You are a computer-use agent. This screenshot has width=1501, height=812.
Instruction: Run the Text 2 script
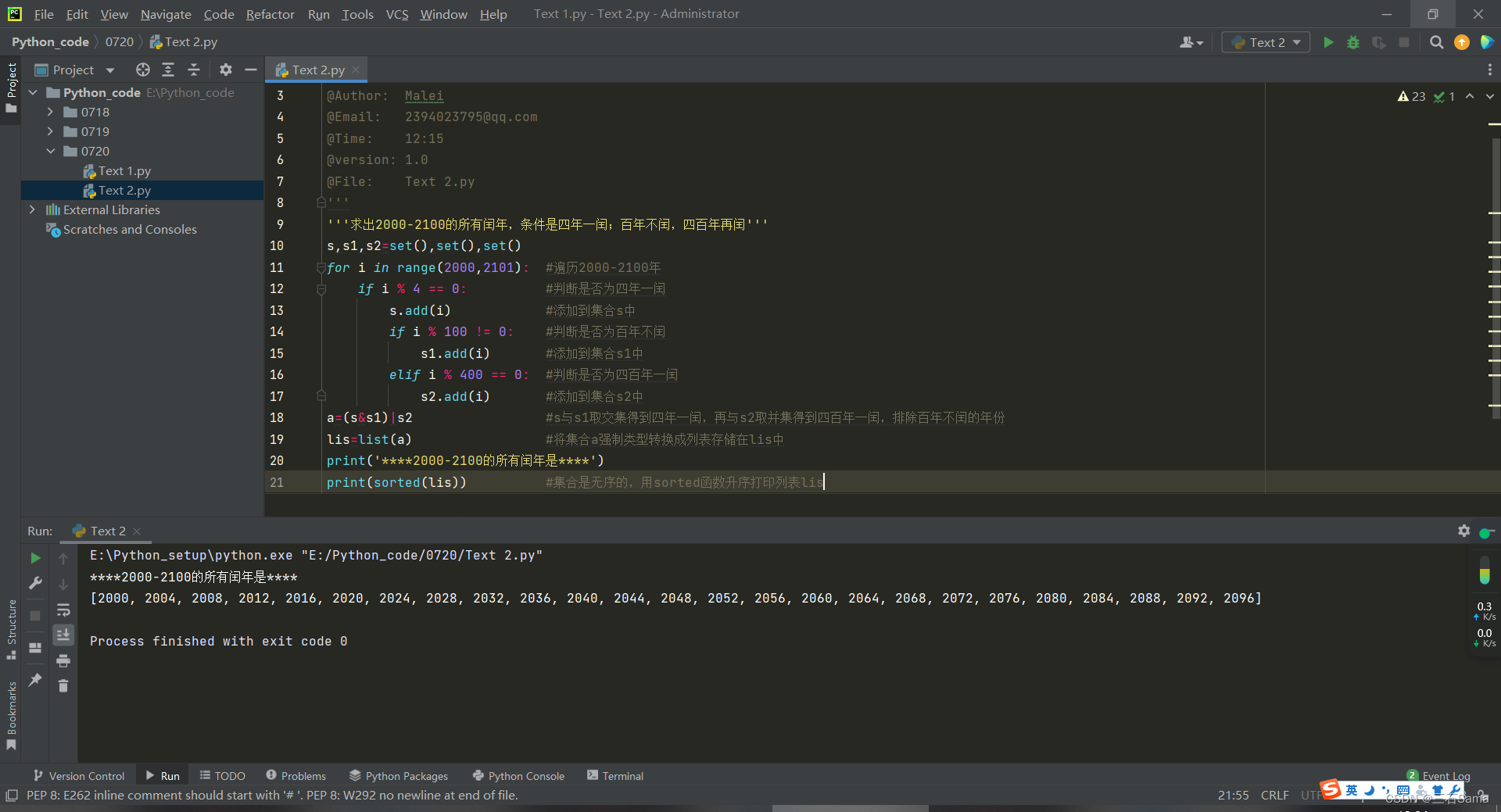coord(1327,43)
